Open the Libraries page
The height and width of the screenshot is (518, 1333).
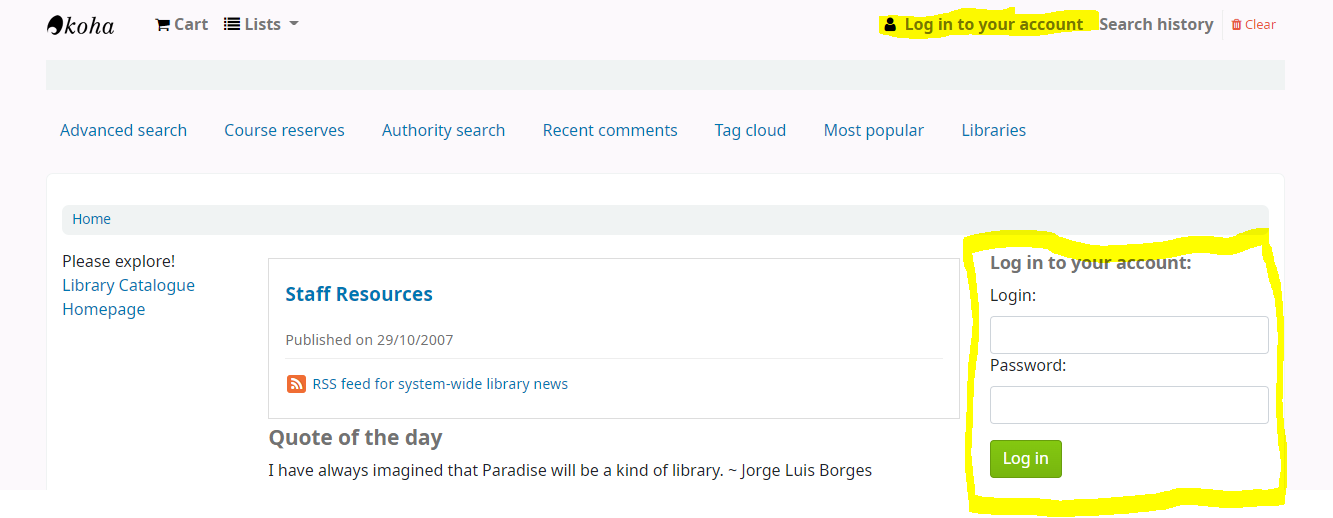[994, 130]
